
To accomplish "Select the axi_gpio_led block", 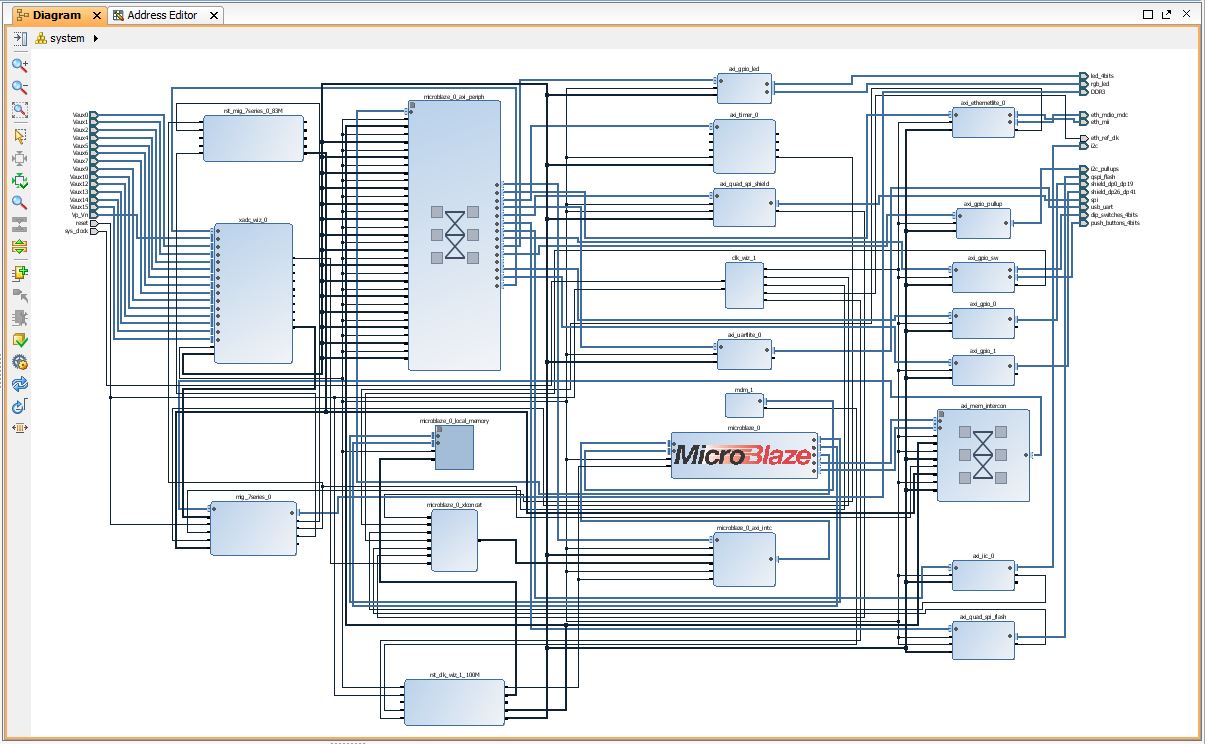I will click(744, 88).
